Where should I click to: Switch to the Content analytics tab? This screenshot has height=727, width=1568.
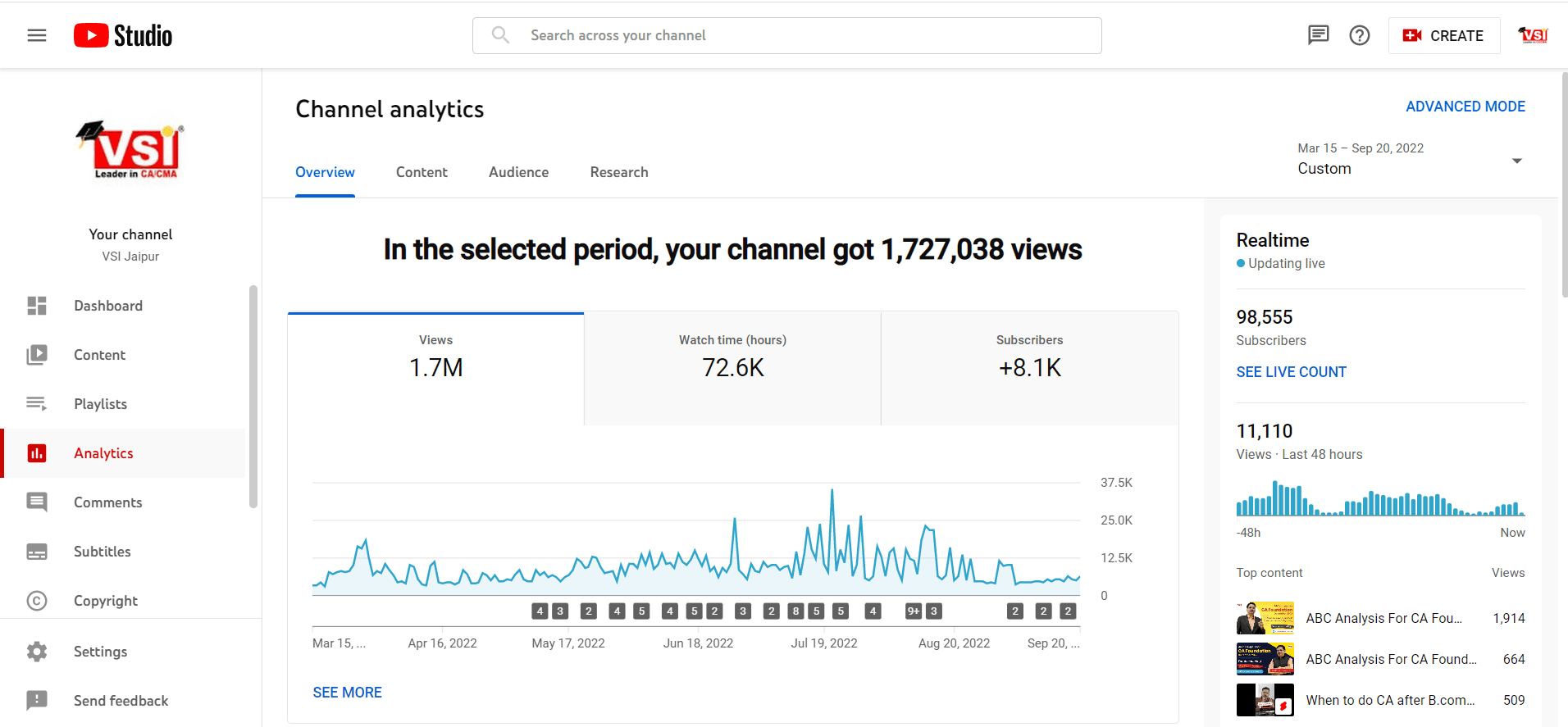pos(422,172)
